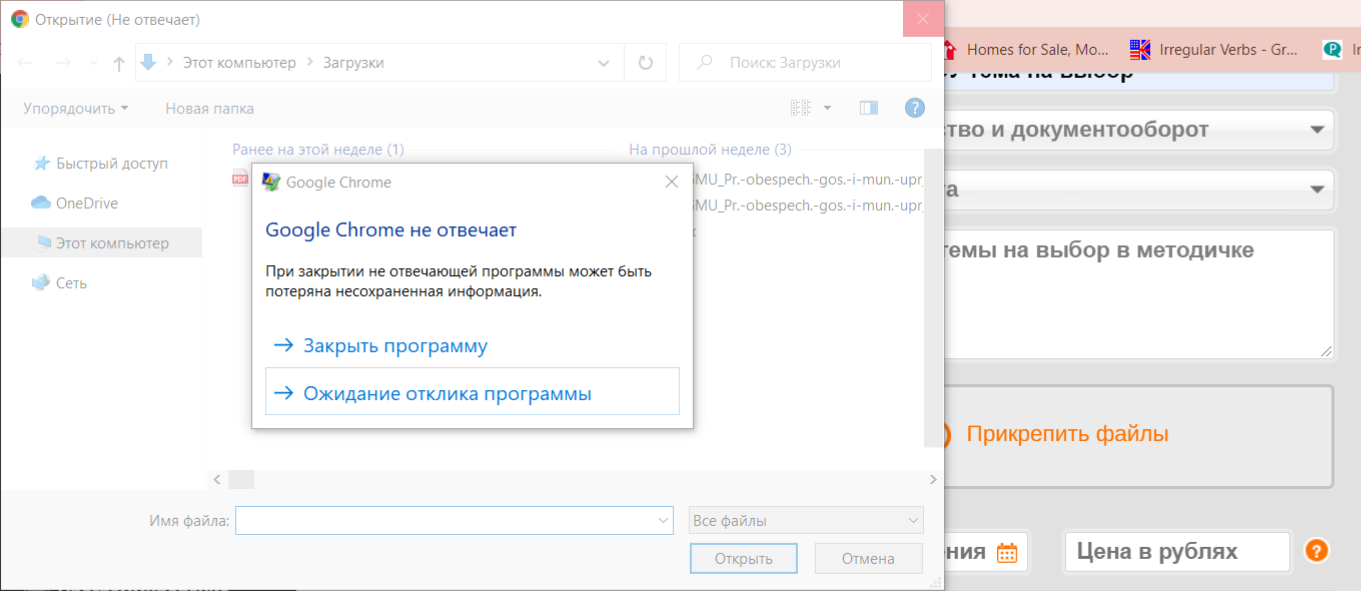This screenshot has height=591, width=1361.
Task: Expand the address bar history dropdown
Action: [604, 63]
